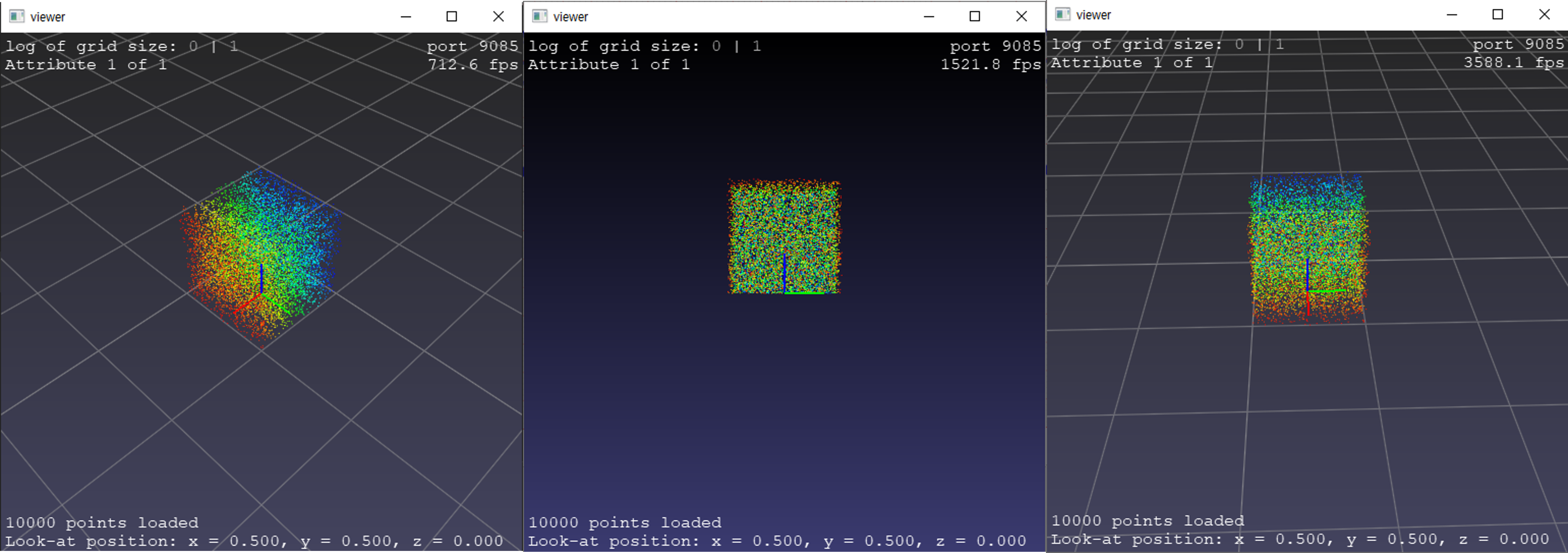Screen dimensions: 1568x553
Task: Click the 'viewer' title of the 1521.8 fps window
Action: coord(570,17)
